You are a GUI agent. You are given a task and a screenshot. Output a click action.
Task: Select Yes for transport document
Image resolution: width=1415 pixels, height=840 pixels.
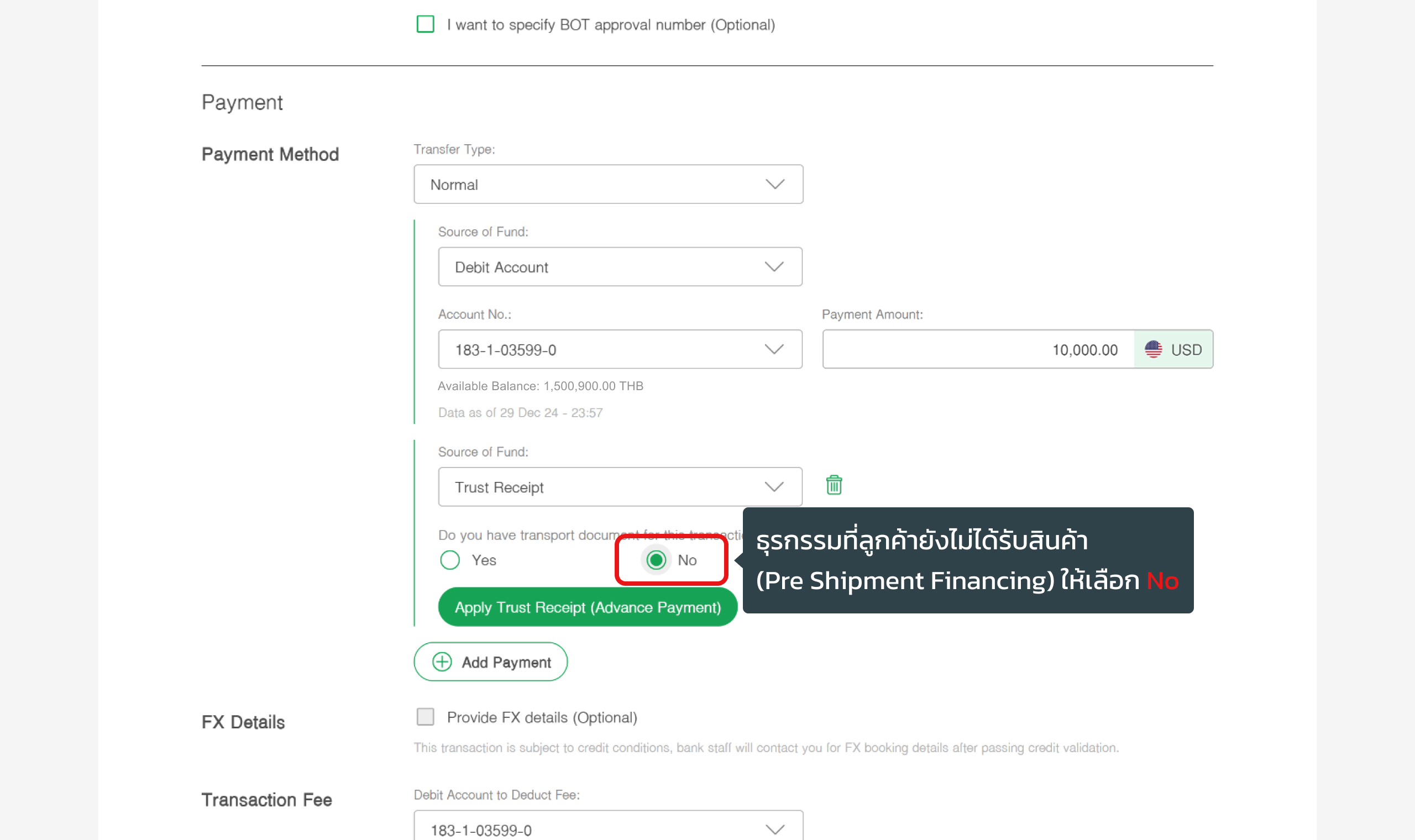coord(450,560)
